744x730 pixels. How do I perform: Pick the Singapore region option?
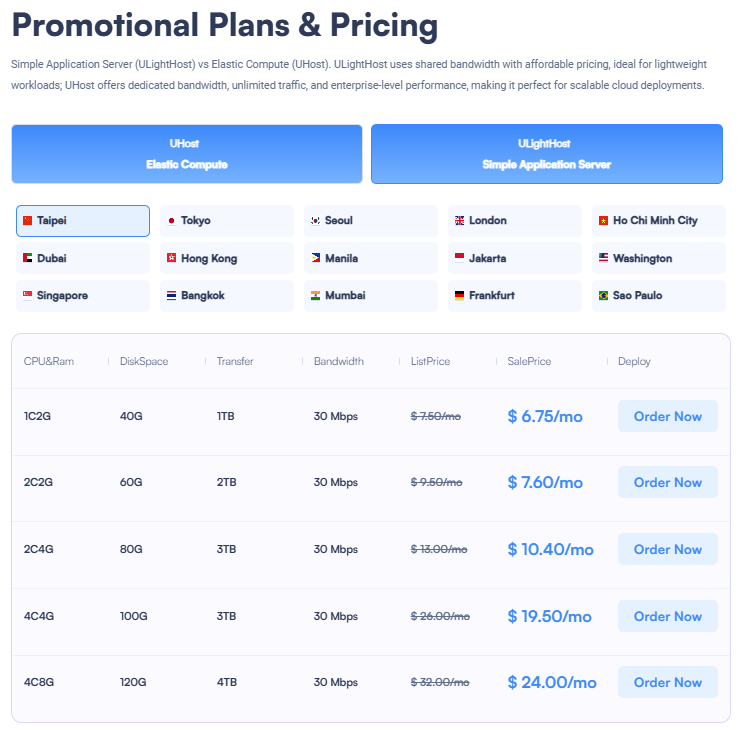83,296
